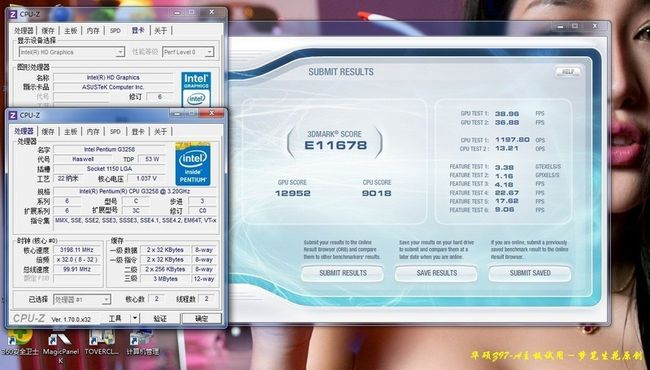The image size is (650, 370).
Task: Click the CPU-Z title icon of back window
Action: pos(13,14)
